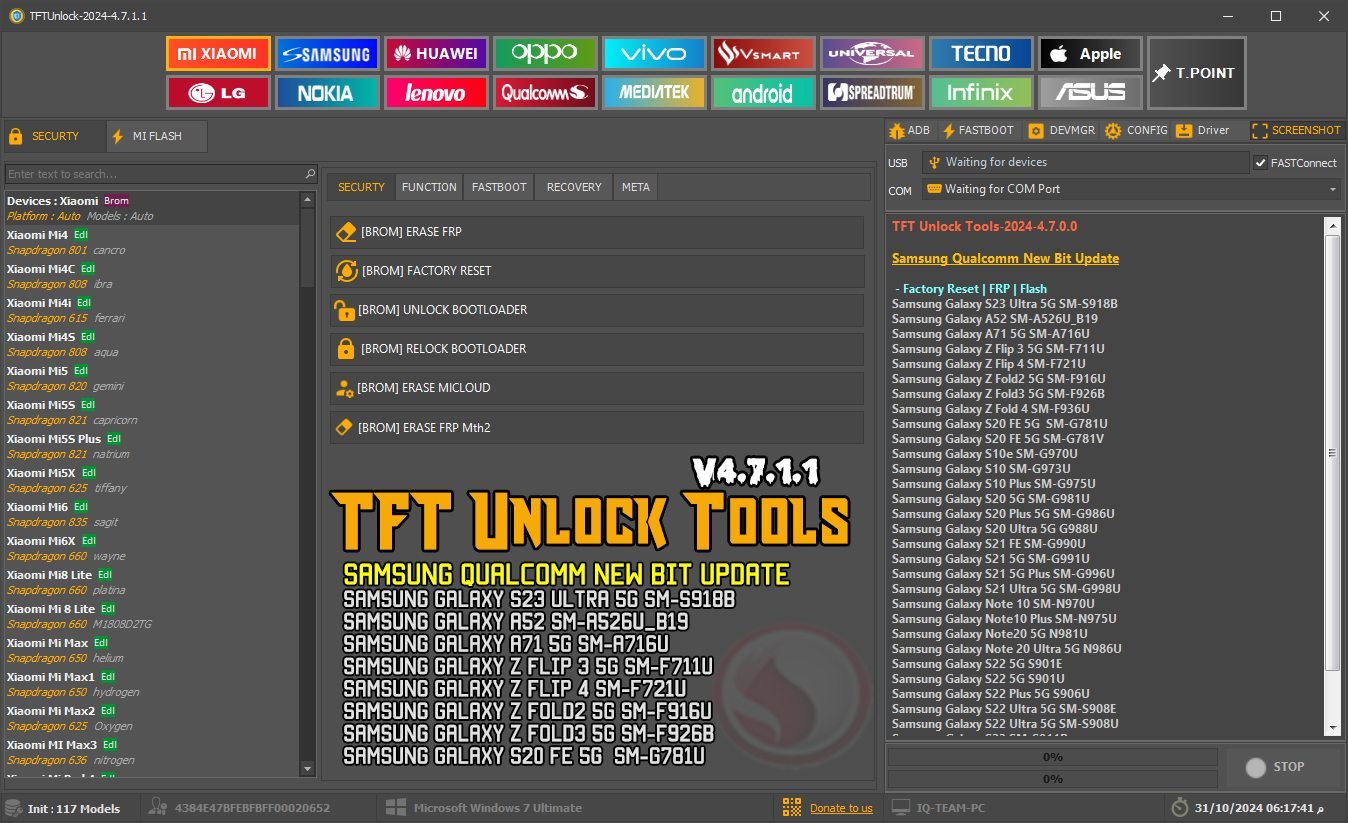1348x823 pixels.
Task: Open the OPPO brand module
Action: click(545, 53)
